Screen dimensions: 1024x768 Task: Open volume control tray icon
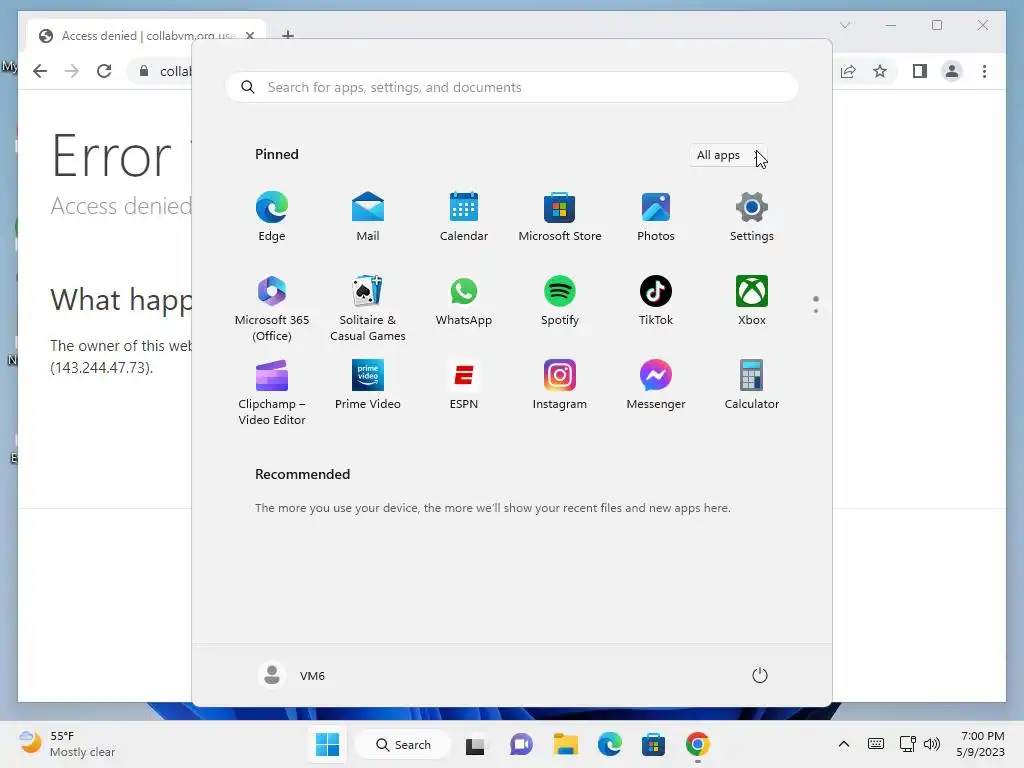point(932,744)
